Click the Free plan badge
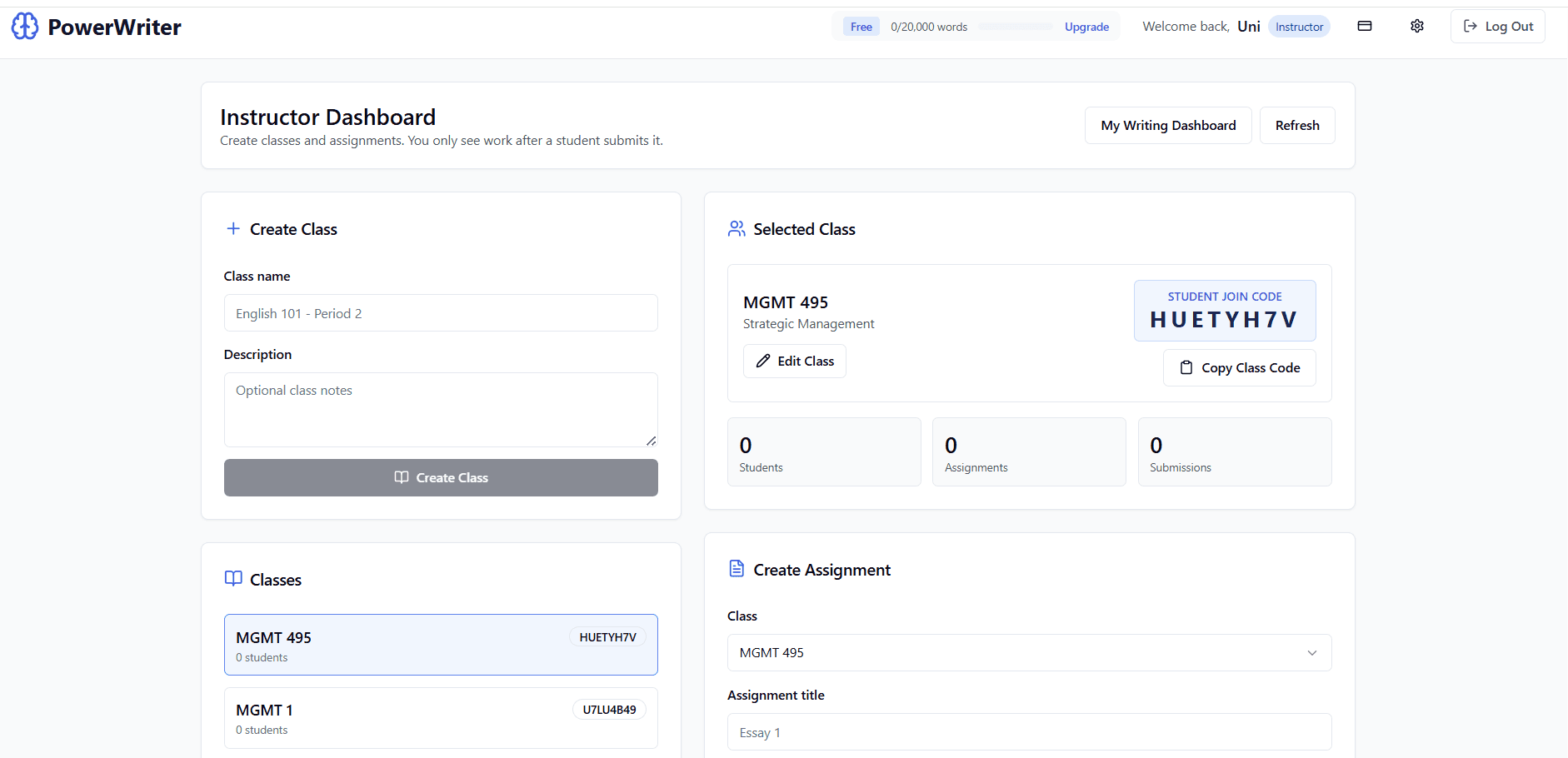The height and width of the screenshot is (758, 1568). coord(861,27)
